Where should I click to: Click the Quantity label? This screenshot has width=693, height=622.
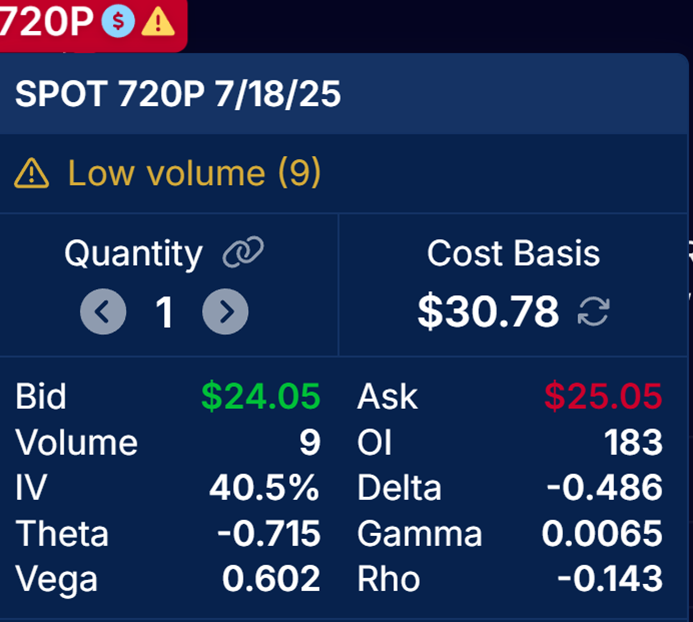tap(133, 254)
